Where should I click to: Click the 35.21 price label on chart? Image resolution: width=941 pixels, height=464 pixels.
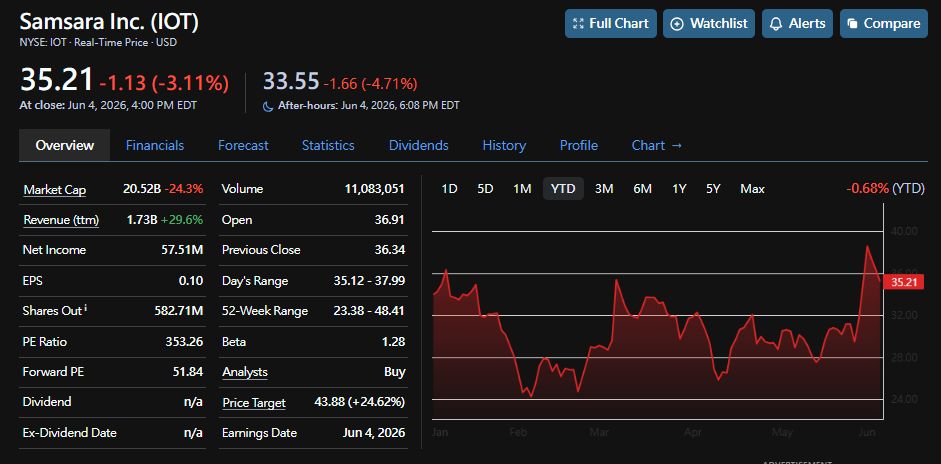tap(904, 282)
